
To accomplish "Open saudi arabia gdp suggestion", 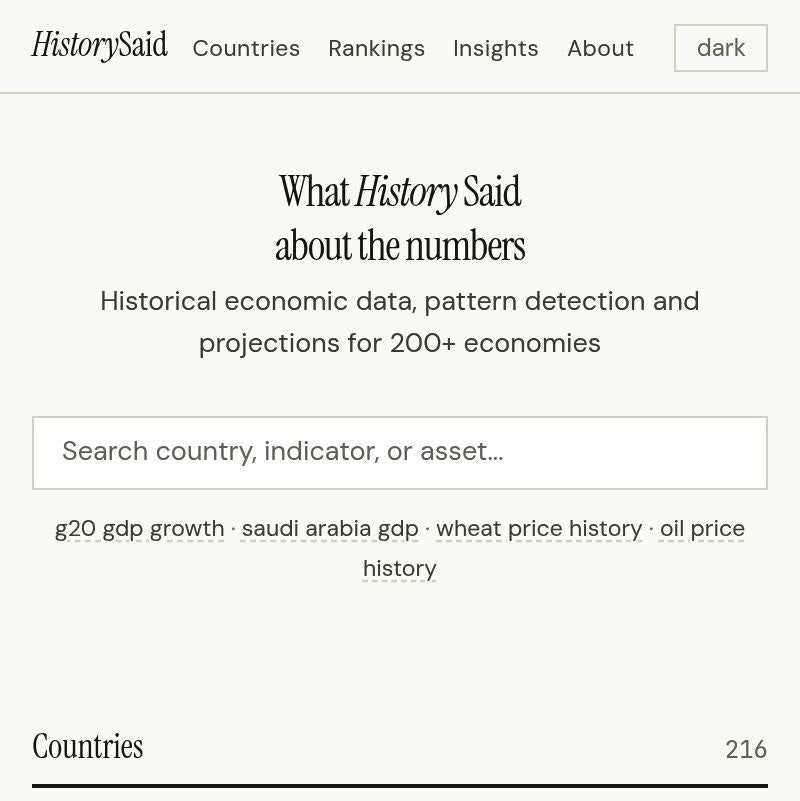I will click(330, 528).
